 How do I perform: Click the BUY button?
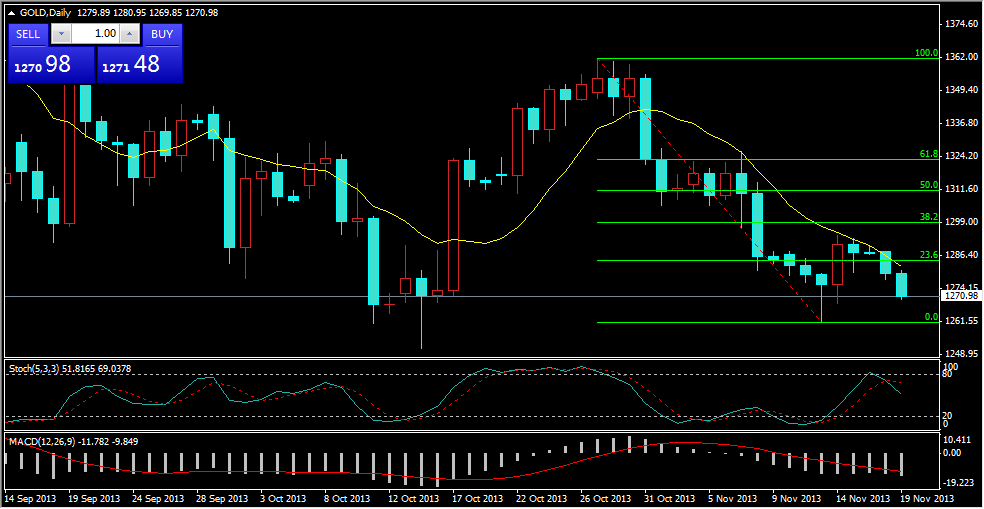point(162,34)
